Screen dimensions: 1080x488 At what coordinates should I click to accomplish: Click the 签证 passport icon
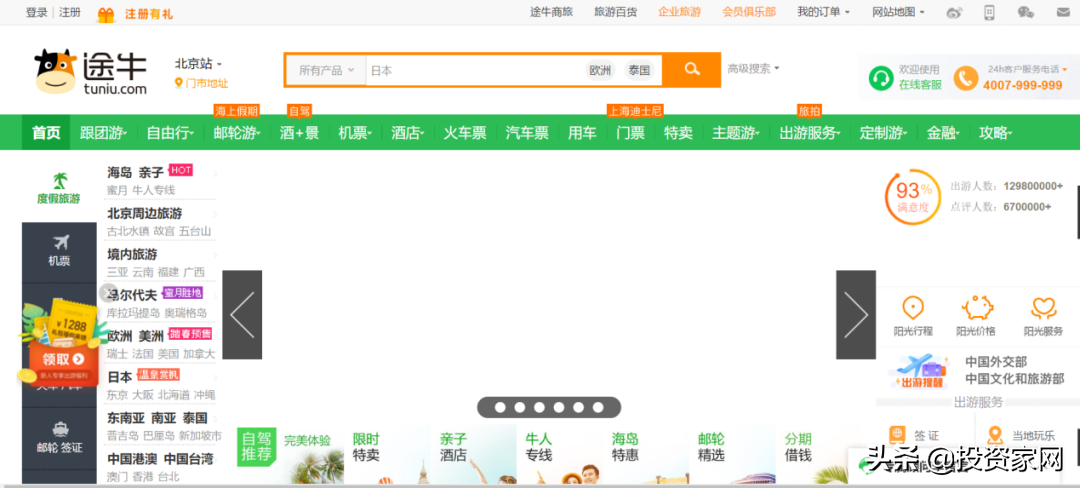pyautogui.click(x=897, y=435)
